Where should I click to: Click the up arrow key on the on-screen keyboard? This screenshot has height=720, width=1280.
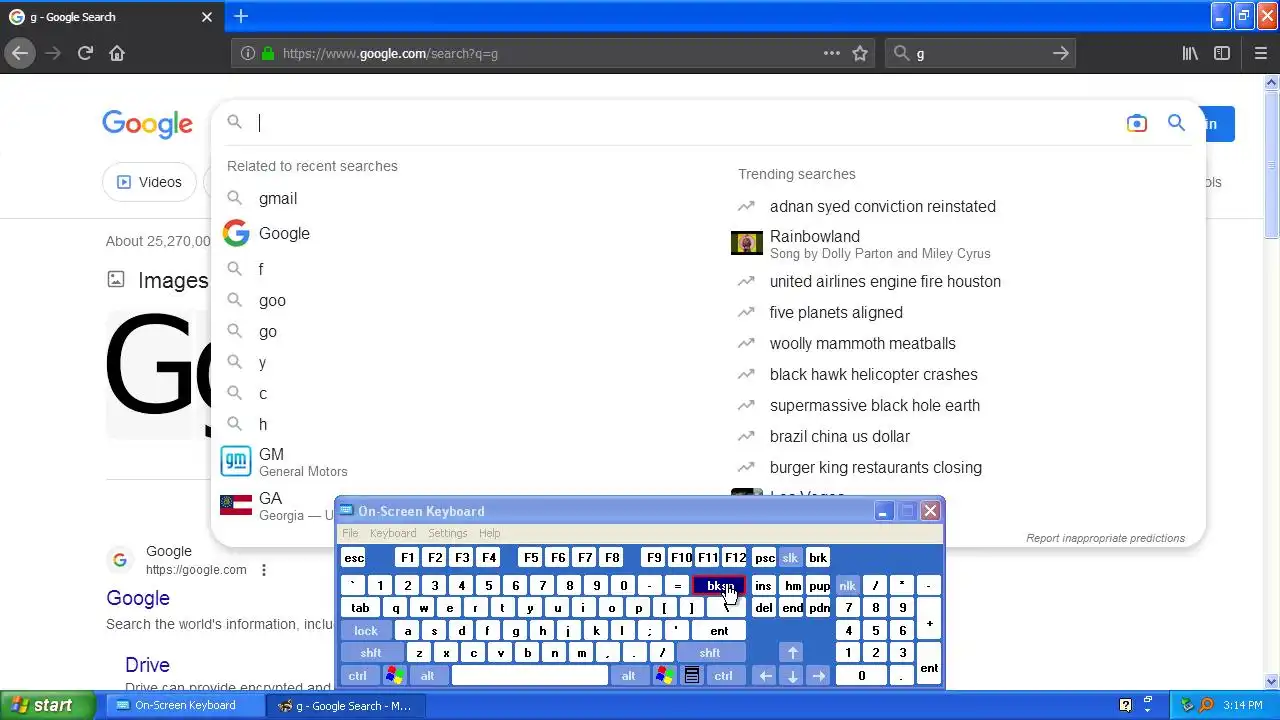click(792, 653)
